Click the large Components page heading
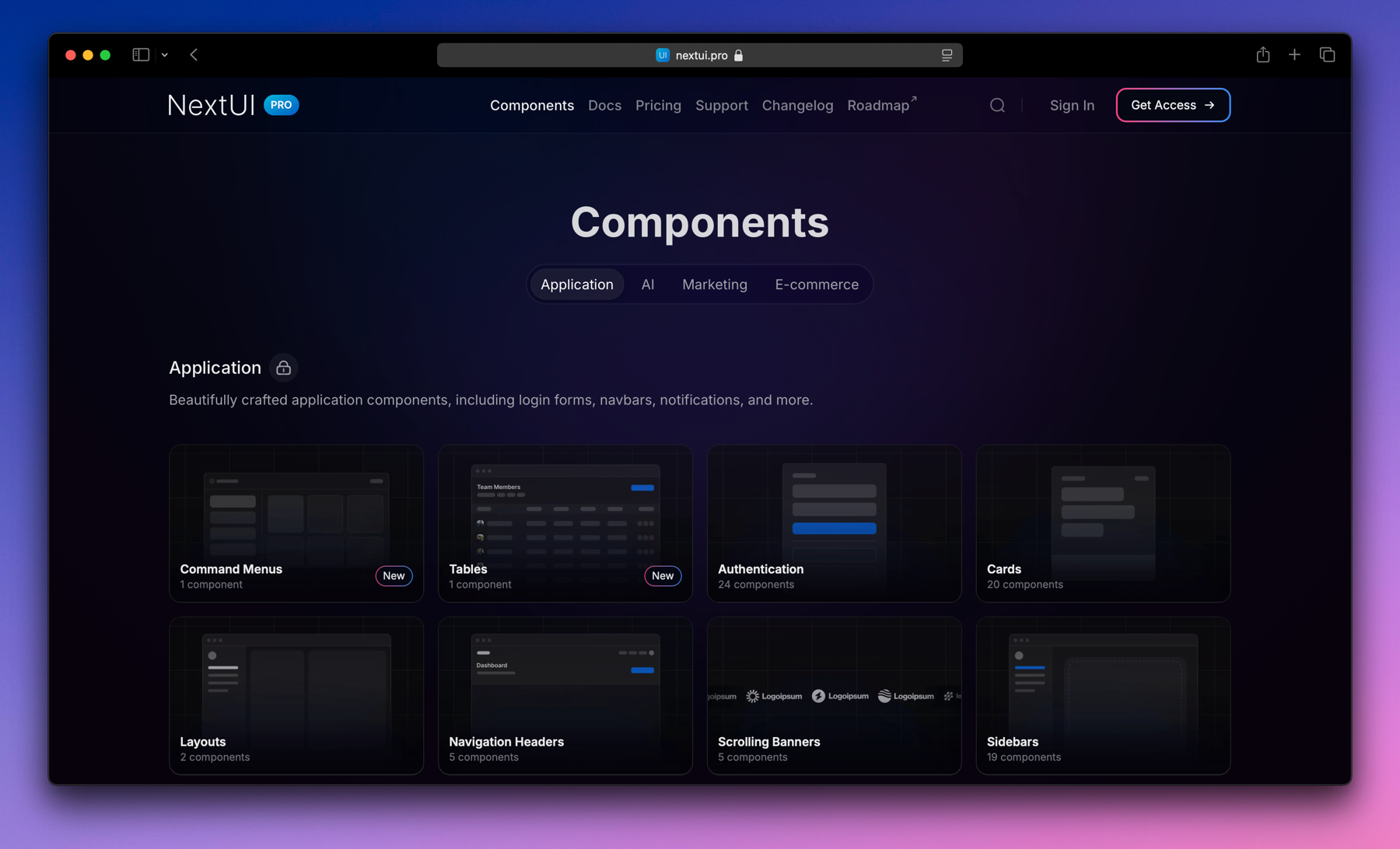 (700, 222)
